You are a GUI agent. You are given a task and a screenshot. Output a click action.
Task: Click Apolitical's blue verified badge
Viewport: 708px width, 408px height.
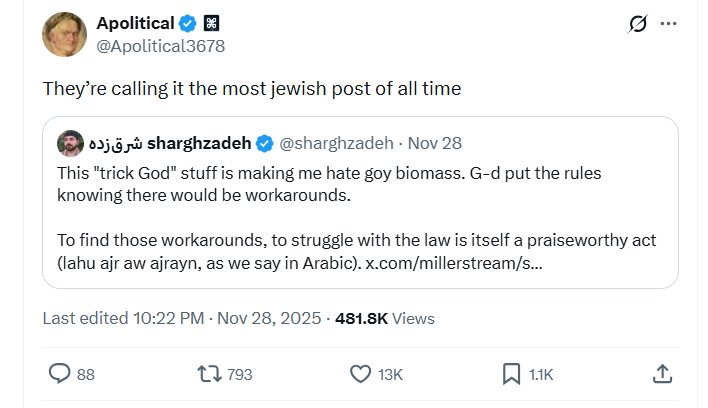187,23
